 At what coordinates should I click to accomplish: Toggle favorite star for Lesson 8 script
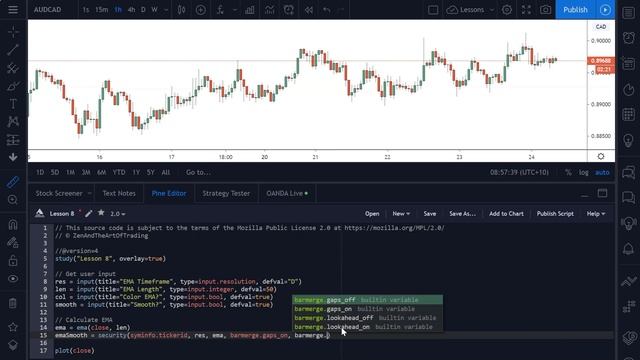[101, 213]
